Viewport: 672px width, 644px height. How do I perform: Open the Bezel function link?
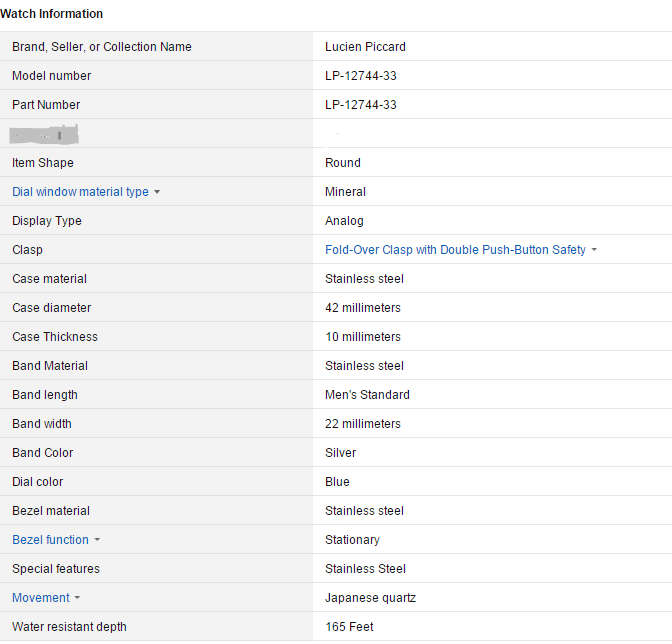(x=50, y=540)
